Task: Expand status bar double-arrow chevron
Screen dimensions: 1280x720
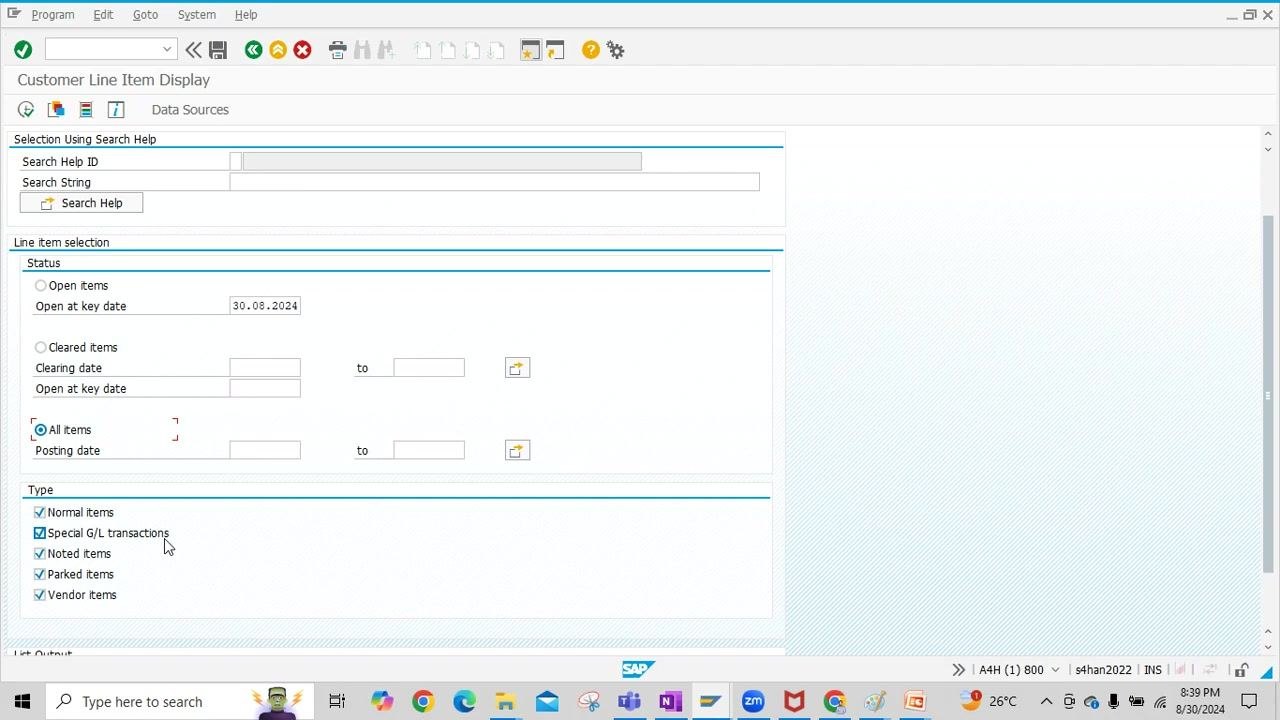Action: click(959, 670)
